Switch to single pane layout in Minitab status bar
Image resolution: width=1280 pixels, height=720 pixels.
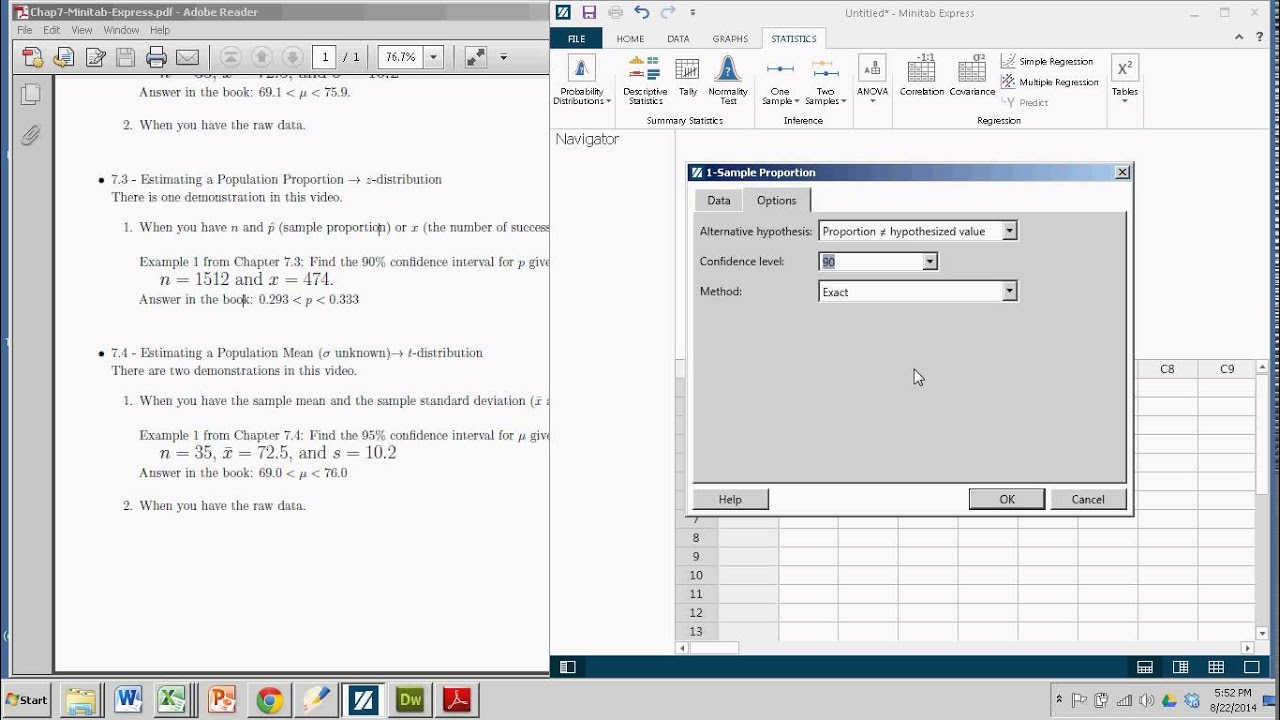[x=1251, y=667]
